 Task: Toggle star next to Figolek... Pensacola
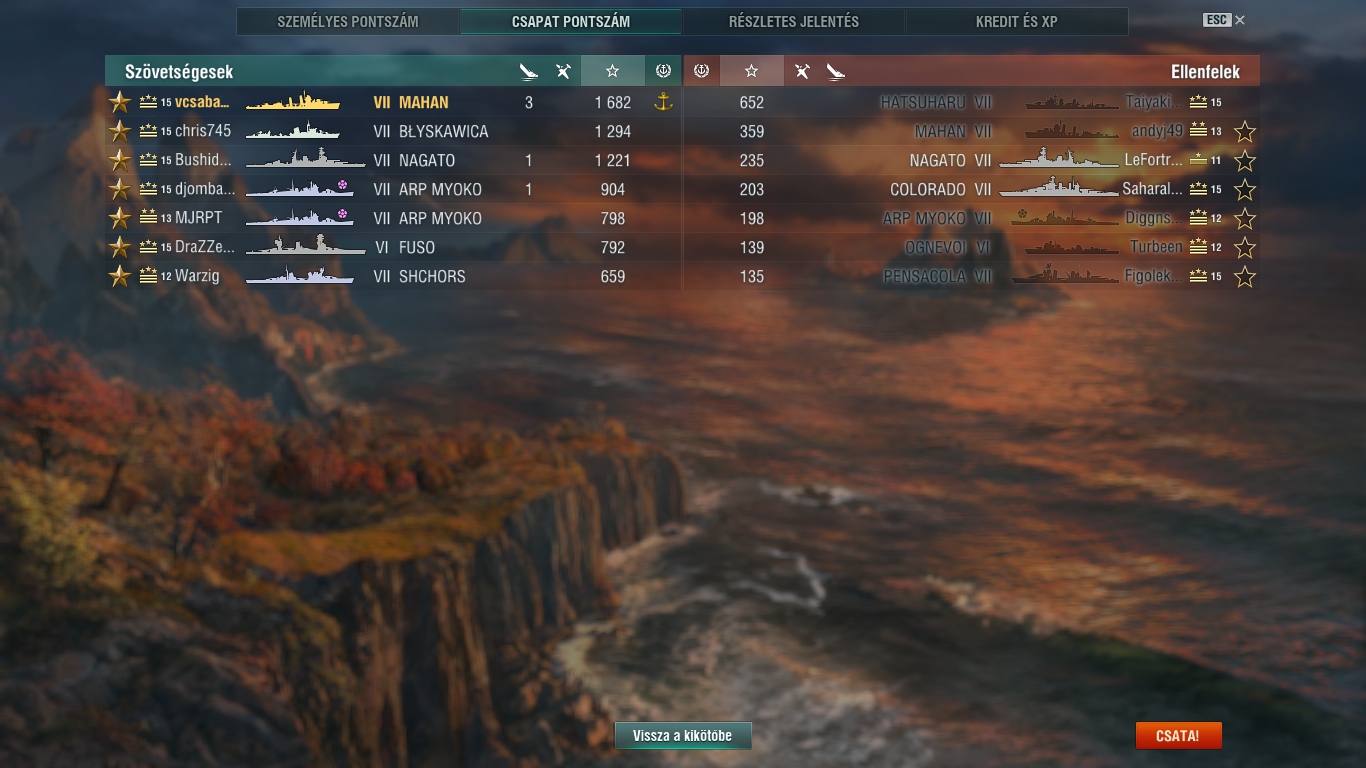1244,277
